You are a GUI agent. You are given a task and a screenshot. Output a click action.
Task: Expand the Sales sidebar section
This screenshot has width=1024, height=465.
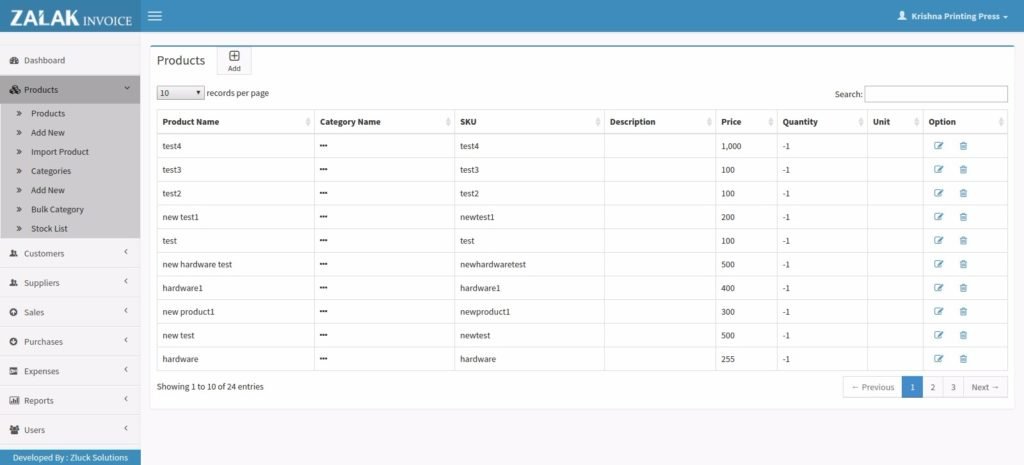tap(70, 312)
